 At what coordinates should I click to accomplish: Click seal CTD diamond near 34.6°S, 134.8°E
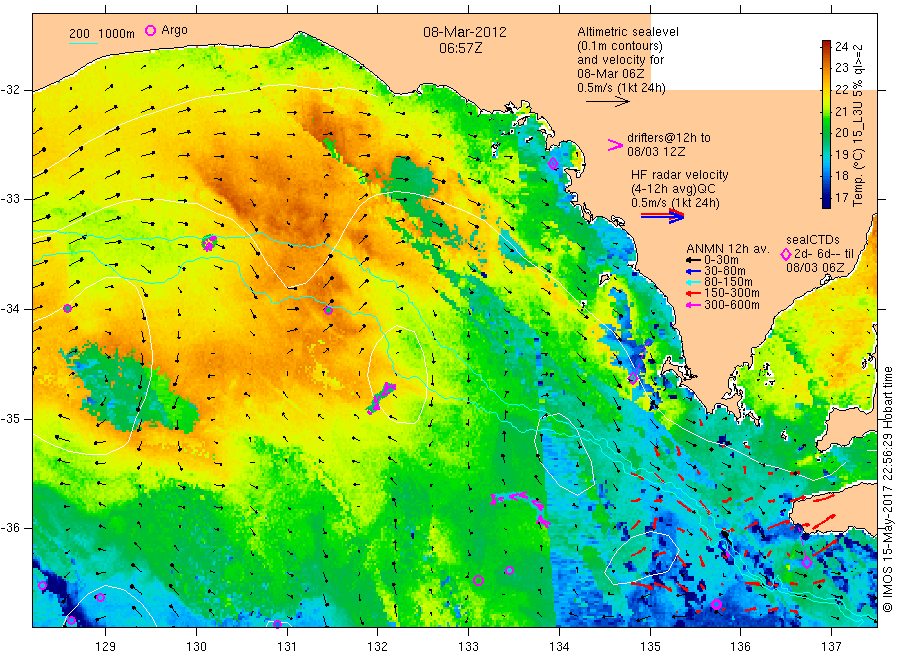(x=633, y=378)
